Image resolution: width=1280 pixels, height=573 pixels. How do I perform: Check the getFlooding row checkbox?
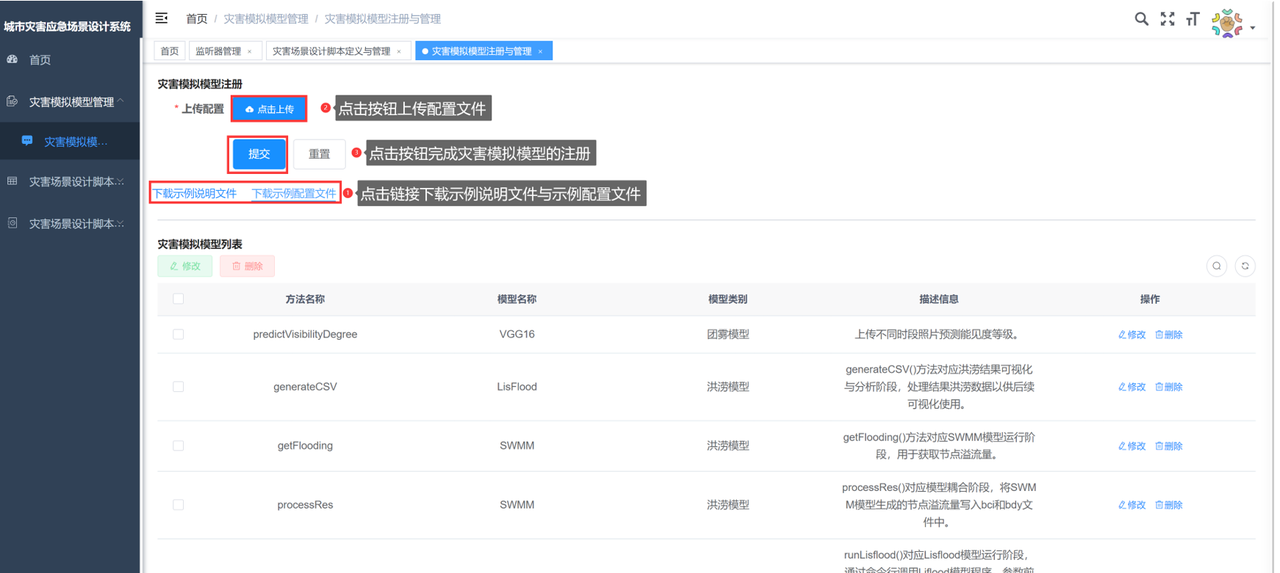[178, 445]
